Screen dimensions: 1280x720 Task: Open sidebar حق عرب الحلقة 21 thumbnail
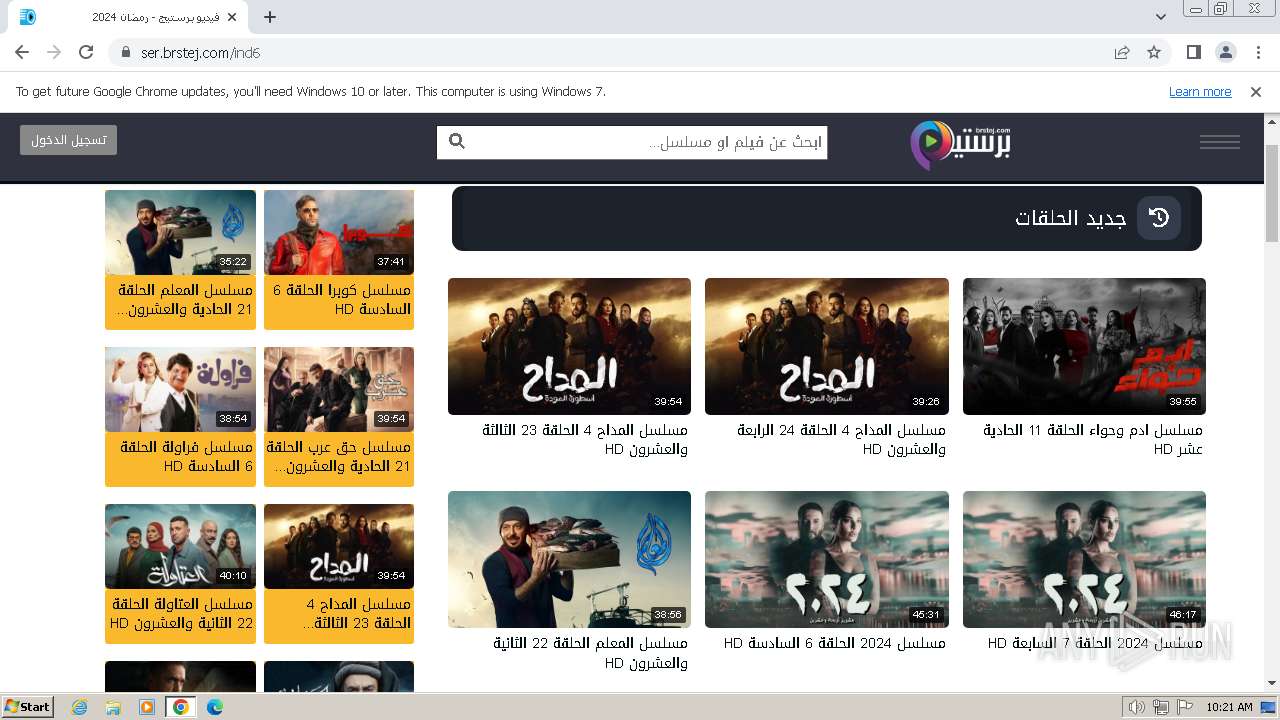point(339,389)
